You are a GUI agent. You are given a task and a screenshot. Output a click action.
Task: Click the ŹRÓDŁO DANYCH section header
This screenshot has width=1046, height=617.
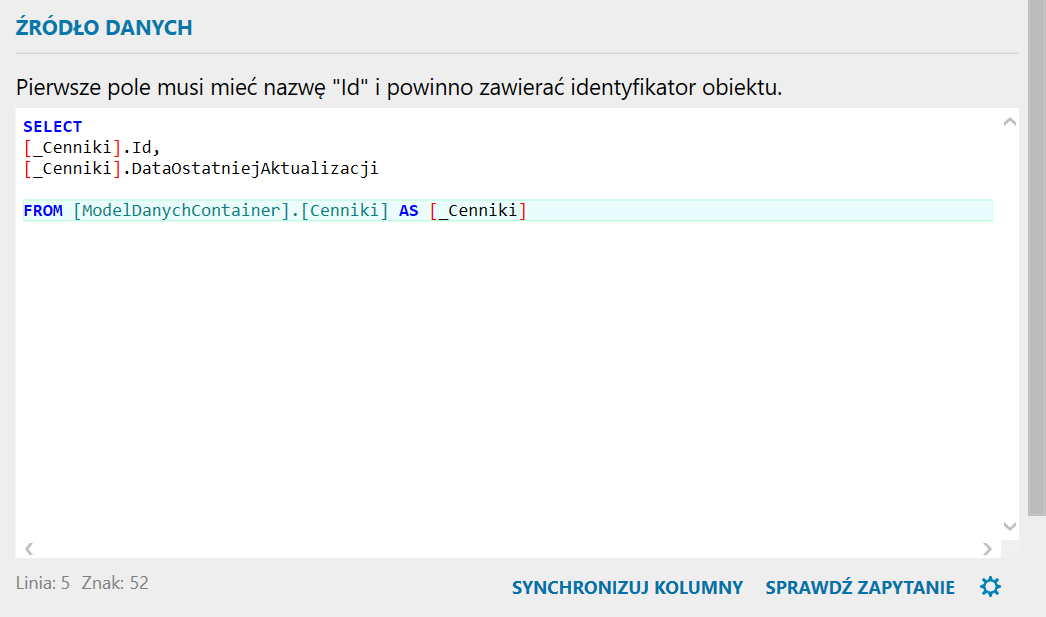(104, 28)
